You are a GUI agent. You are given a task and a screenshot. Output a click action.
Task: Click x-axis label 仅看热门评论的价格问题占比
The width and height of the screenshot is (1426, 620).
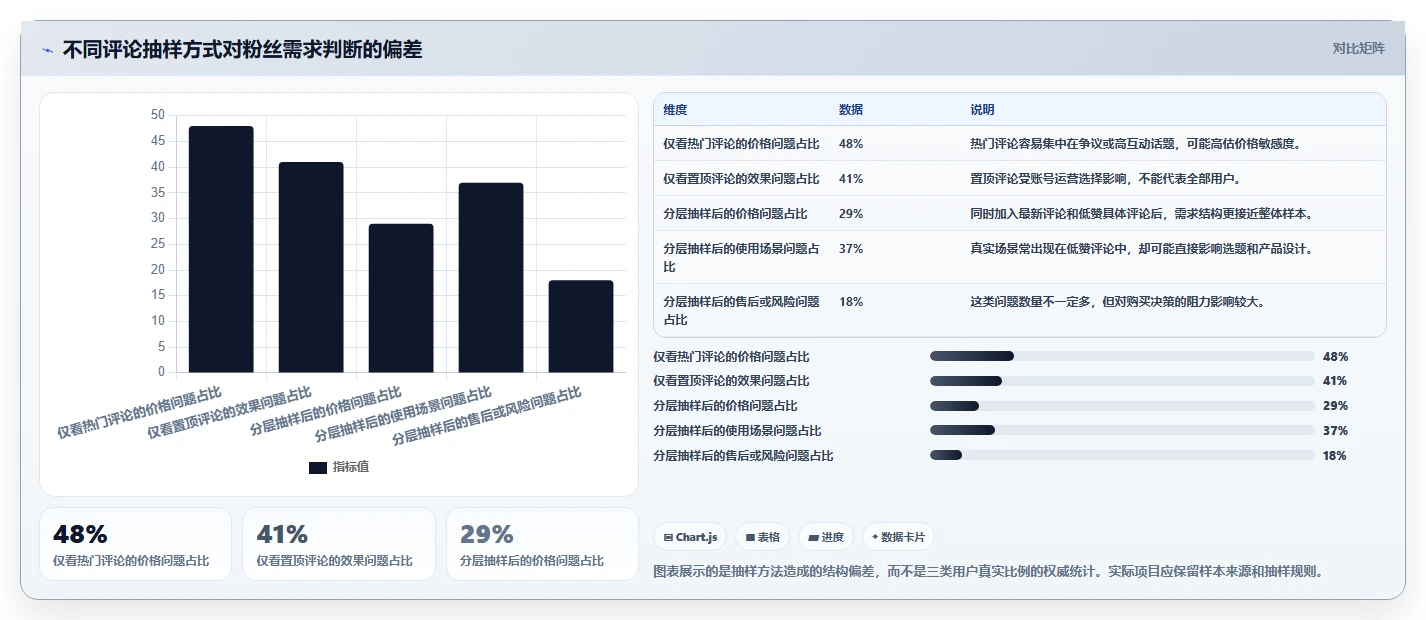(140, 411)
